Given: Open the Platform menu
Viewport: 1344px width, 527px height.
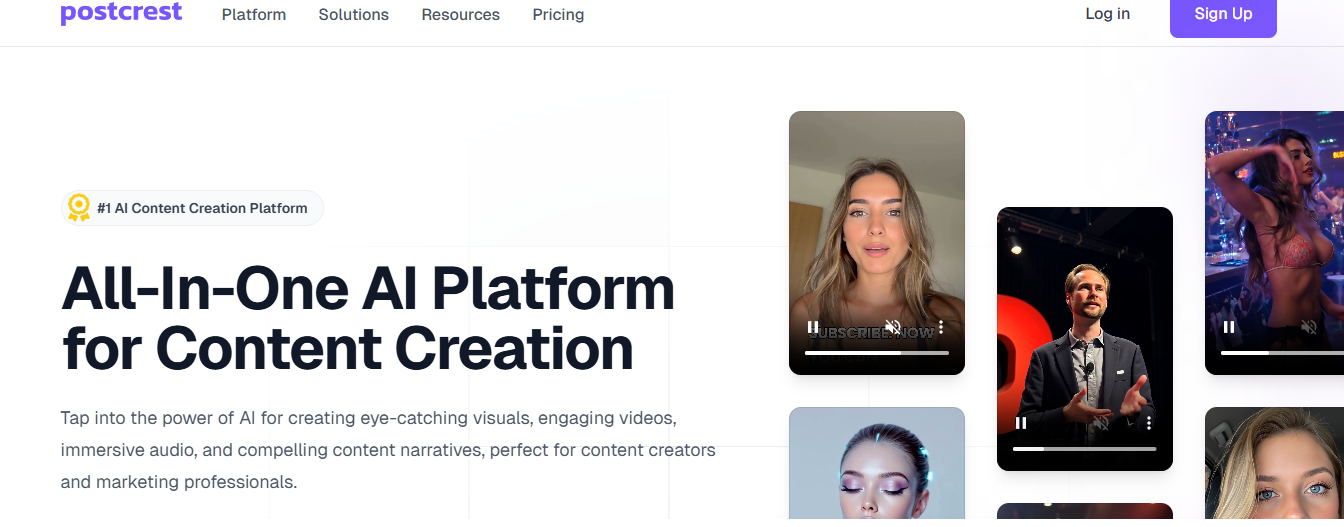Looking at the screenshot, I should click(x=254, y=15).
